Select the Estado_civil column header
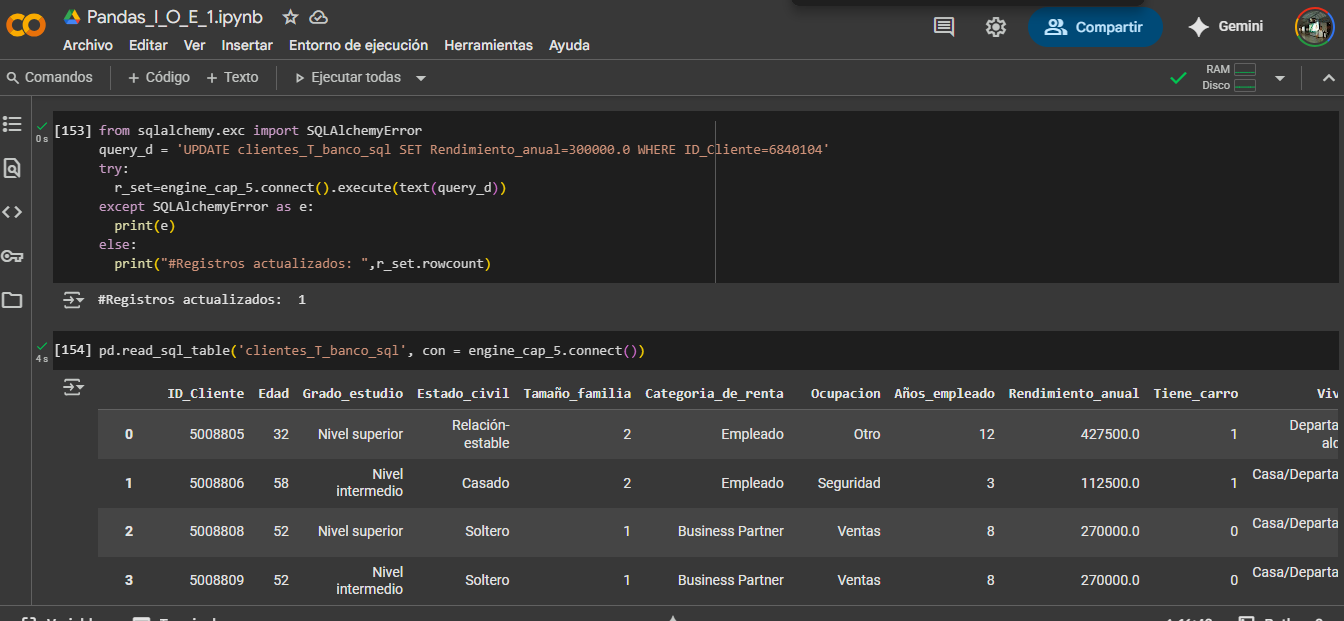 [463, 393]
